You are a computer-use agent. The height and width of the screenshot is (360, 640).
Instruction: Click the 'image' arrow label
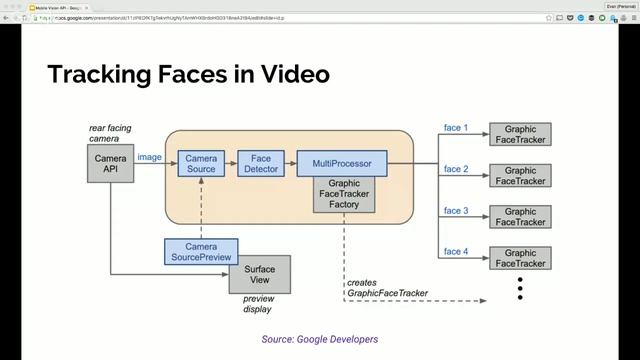coord(149,157)
